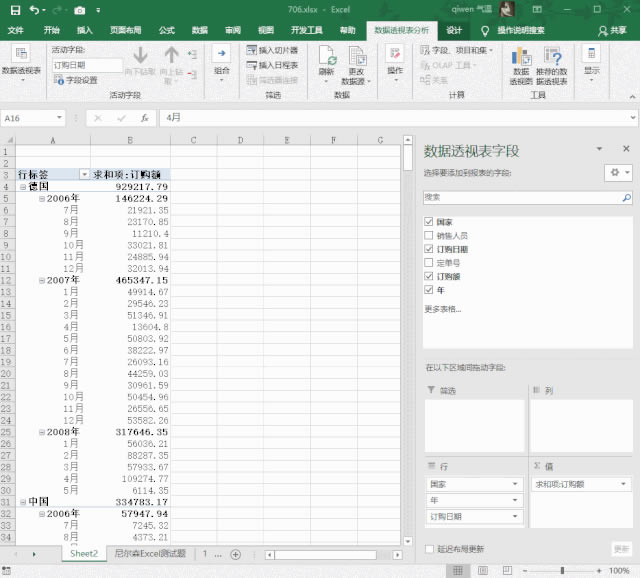Click the 组合 group arrow icon

point(222,53)
